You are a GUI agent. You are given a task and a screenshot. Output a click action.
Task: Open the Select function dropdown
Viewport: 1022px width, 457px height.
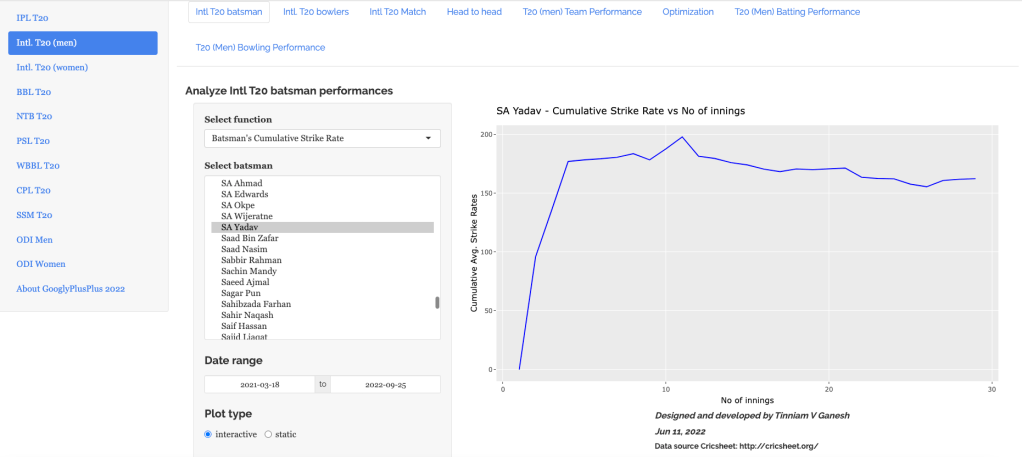[x=322, y=138]
